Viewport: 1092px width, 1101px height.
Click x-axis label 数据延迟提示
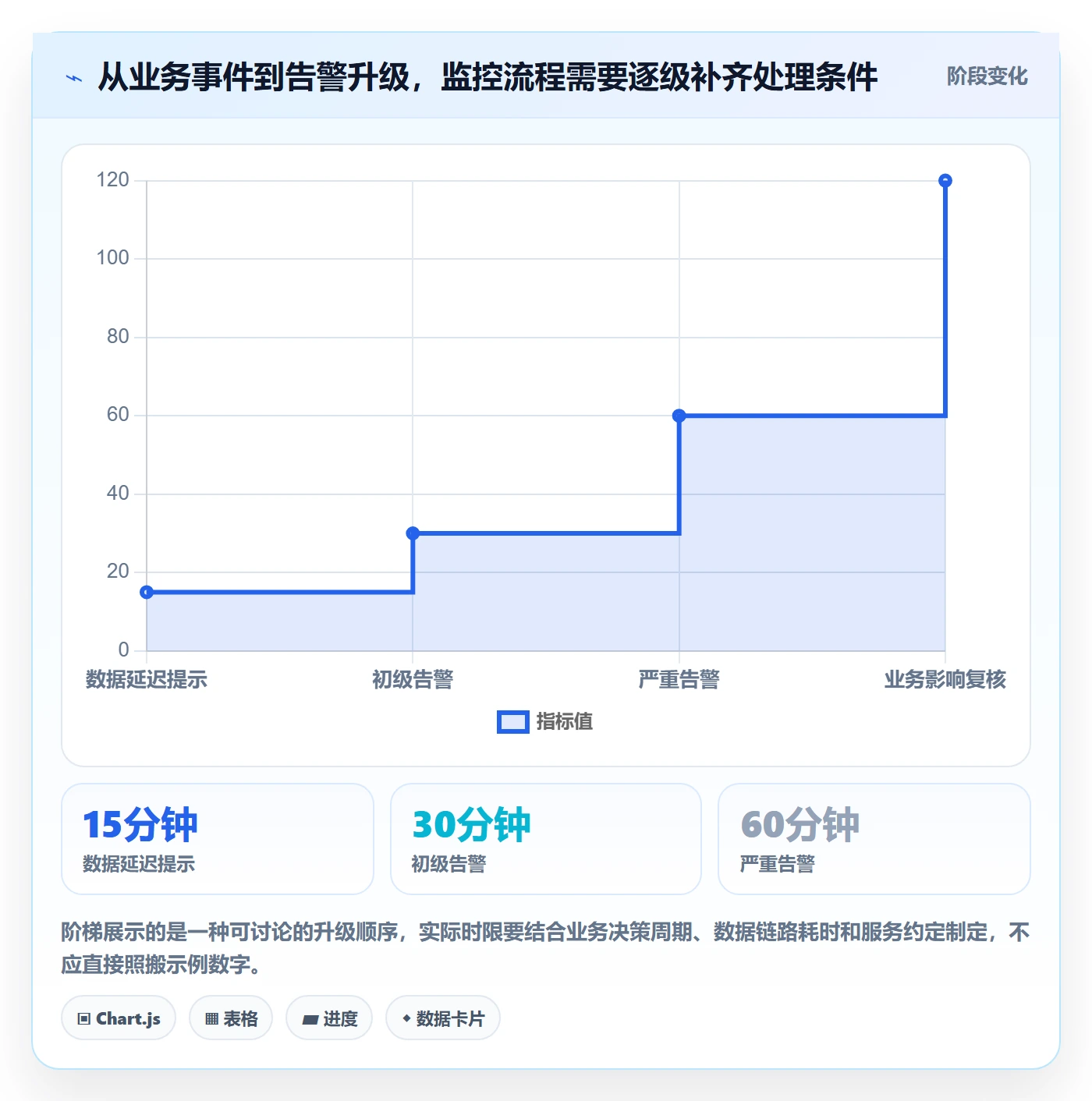pos(147,679)
